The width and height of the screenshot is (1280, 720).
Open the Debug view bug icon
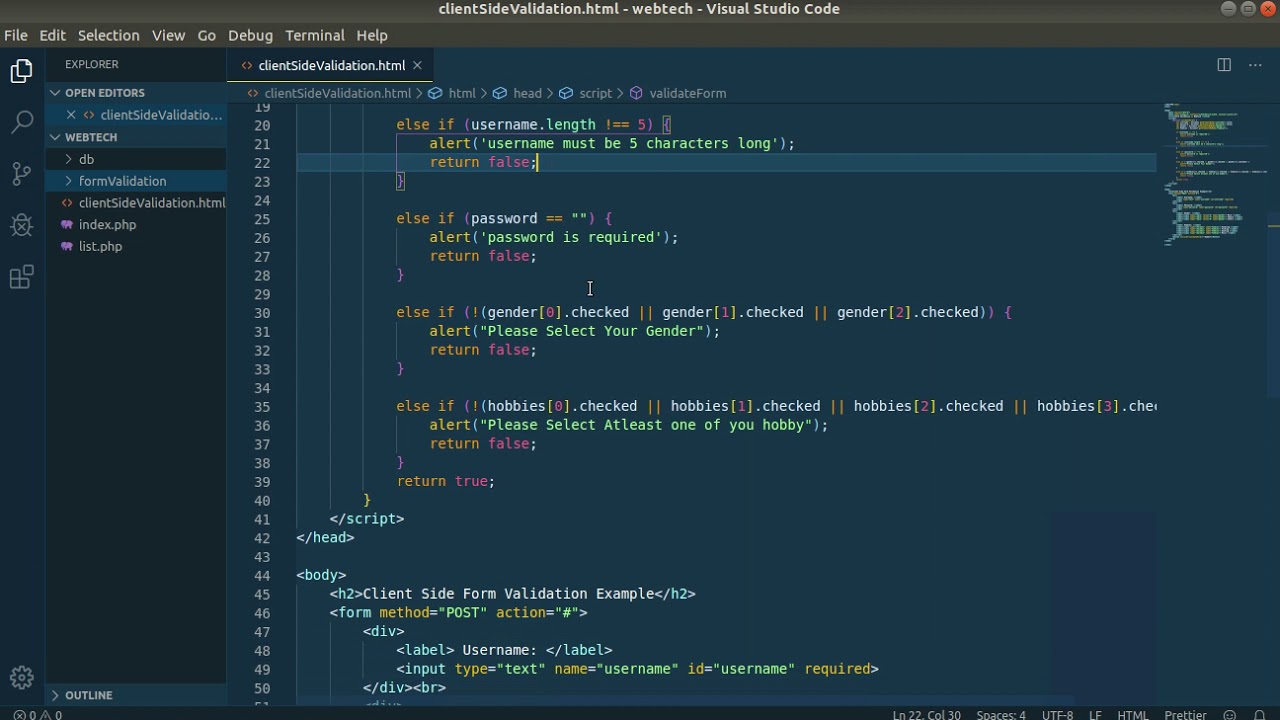pyautogui.click(x=22, y=225)
